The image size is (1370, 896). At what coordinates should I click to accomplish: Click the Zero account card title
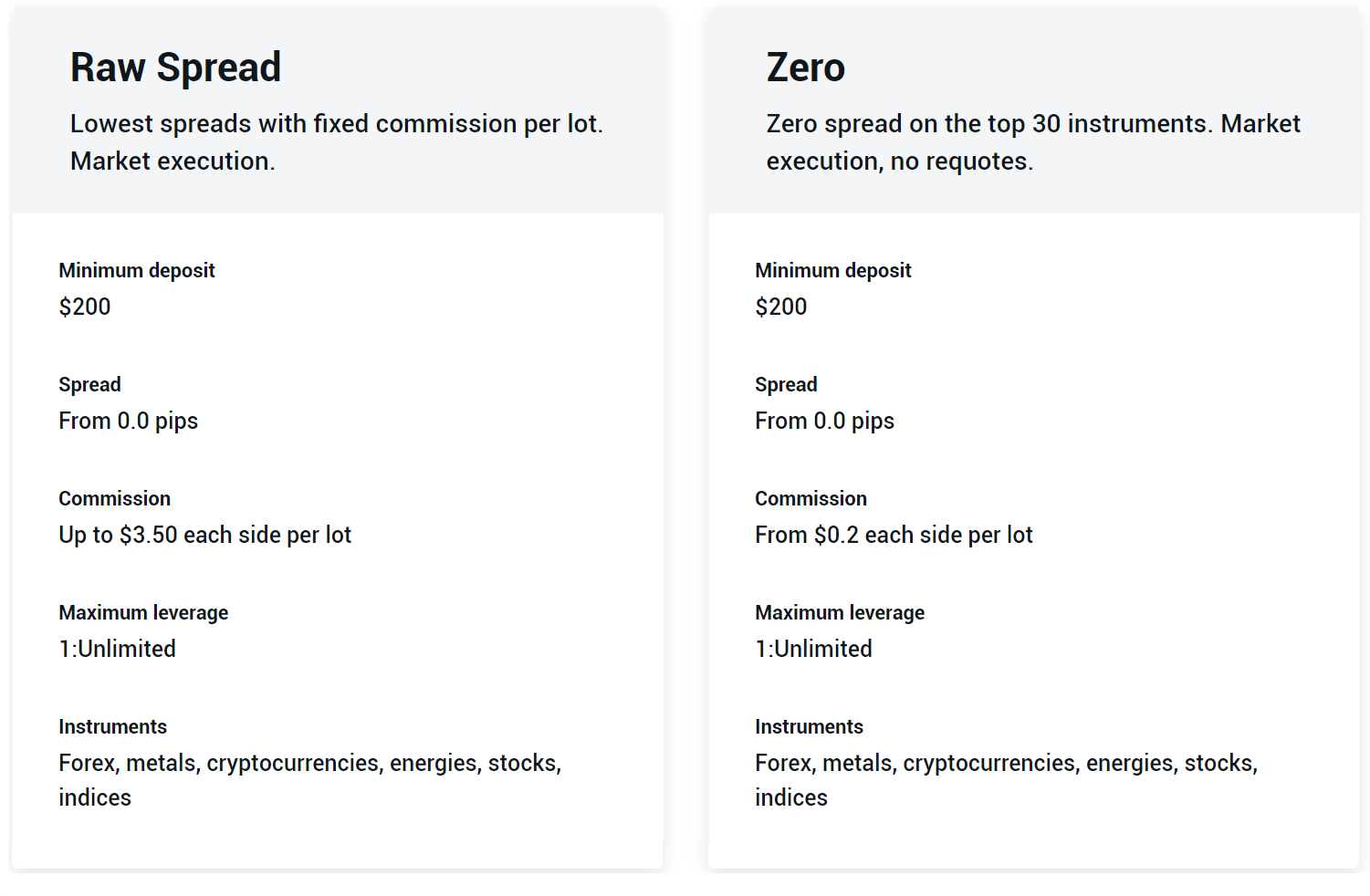pos(805,68)
